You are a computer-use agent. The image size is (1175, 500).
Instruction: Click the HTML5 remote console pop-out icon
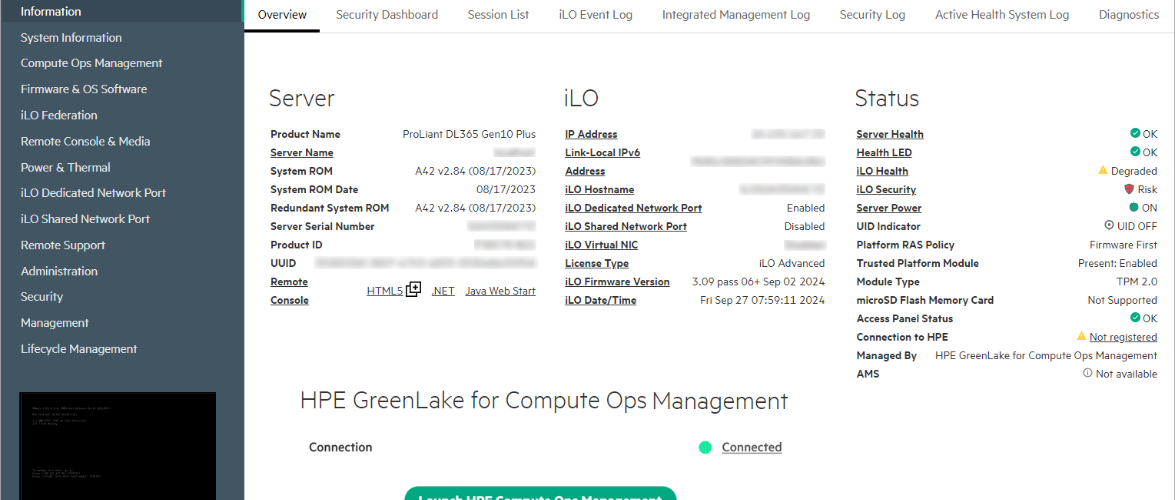coord(414,290)
